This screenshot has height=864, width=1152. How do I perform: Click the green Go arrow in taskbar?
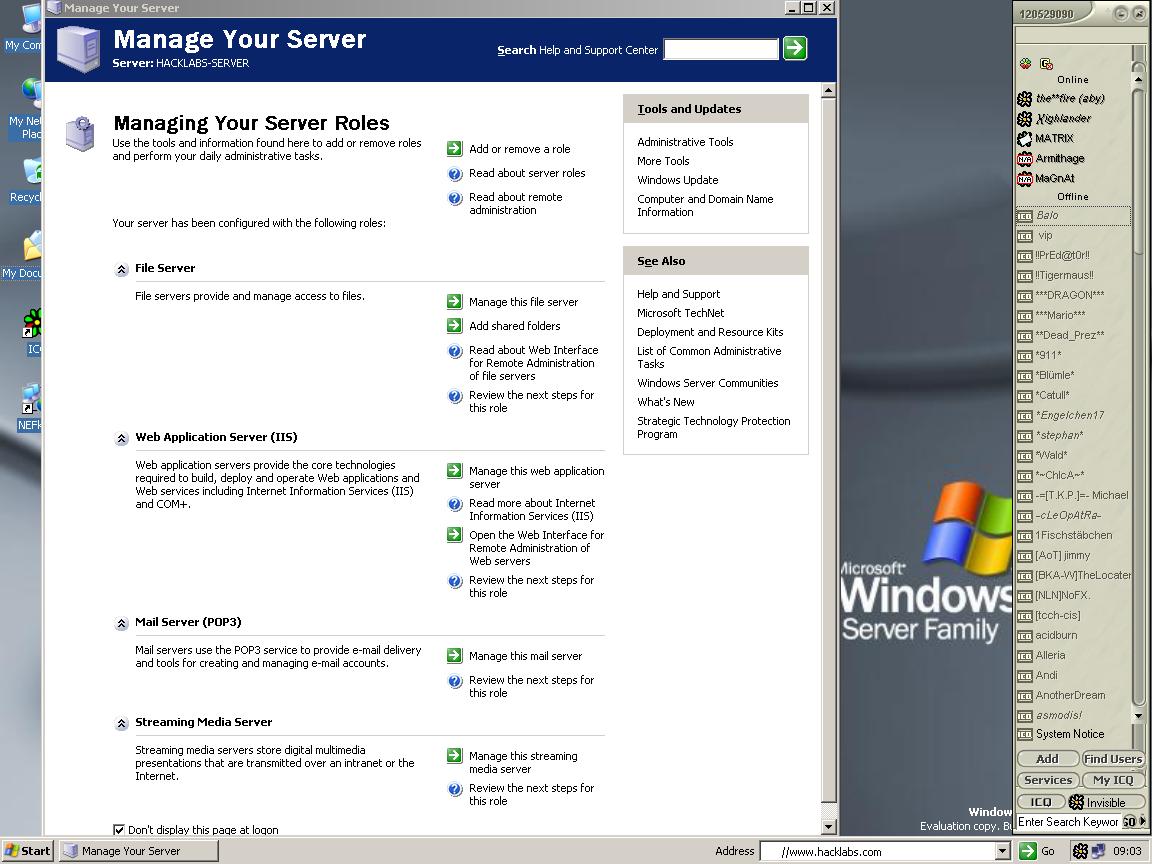pos(1027,851)
